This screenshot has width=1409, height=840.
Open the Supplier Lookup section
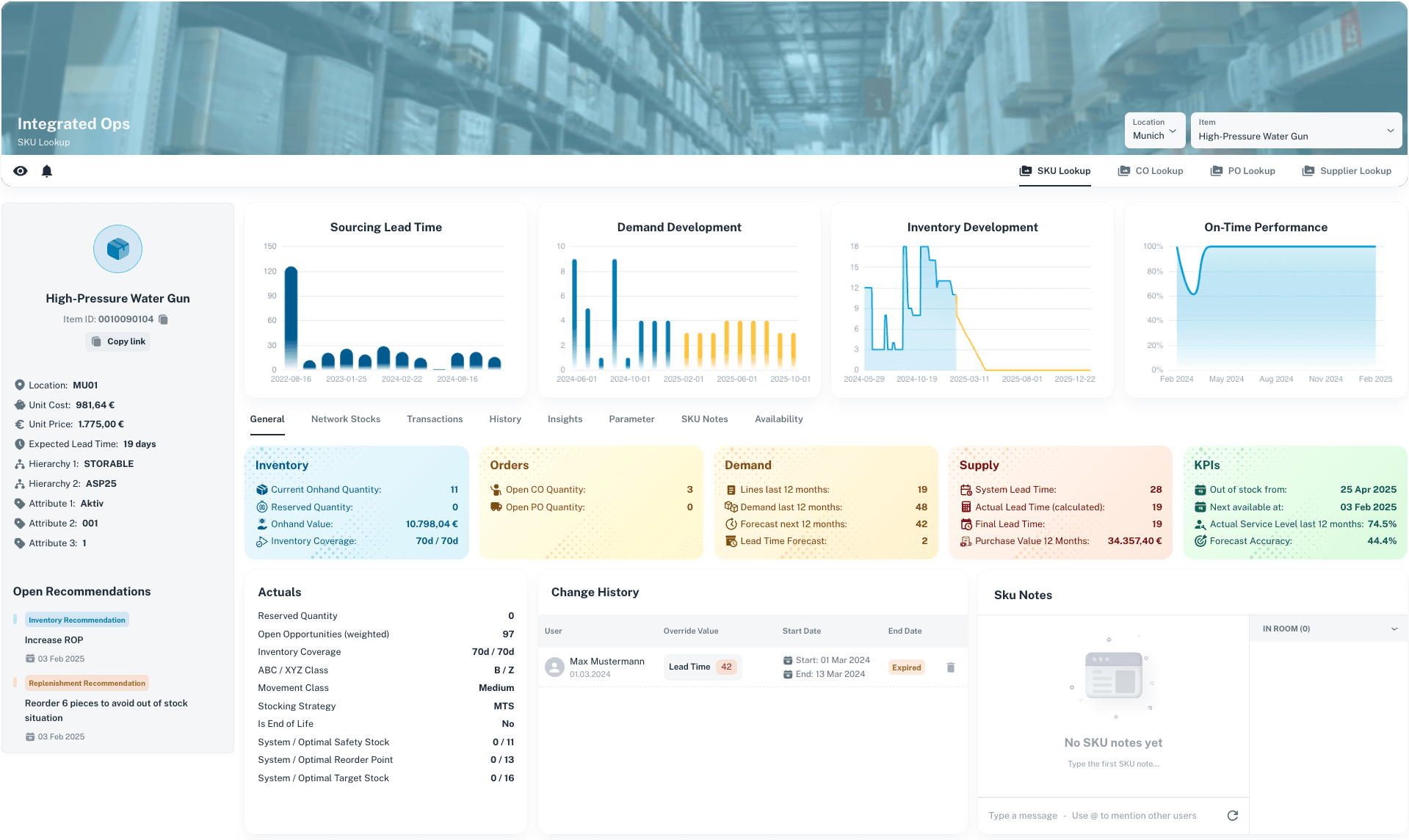[x=1347, y=170]
